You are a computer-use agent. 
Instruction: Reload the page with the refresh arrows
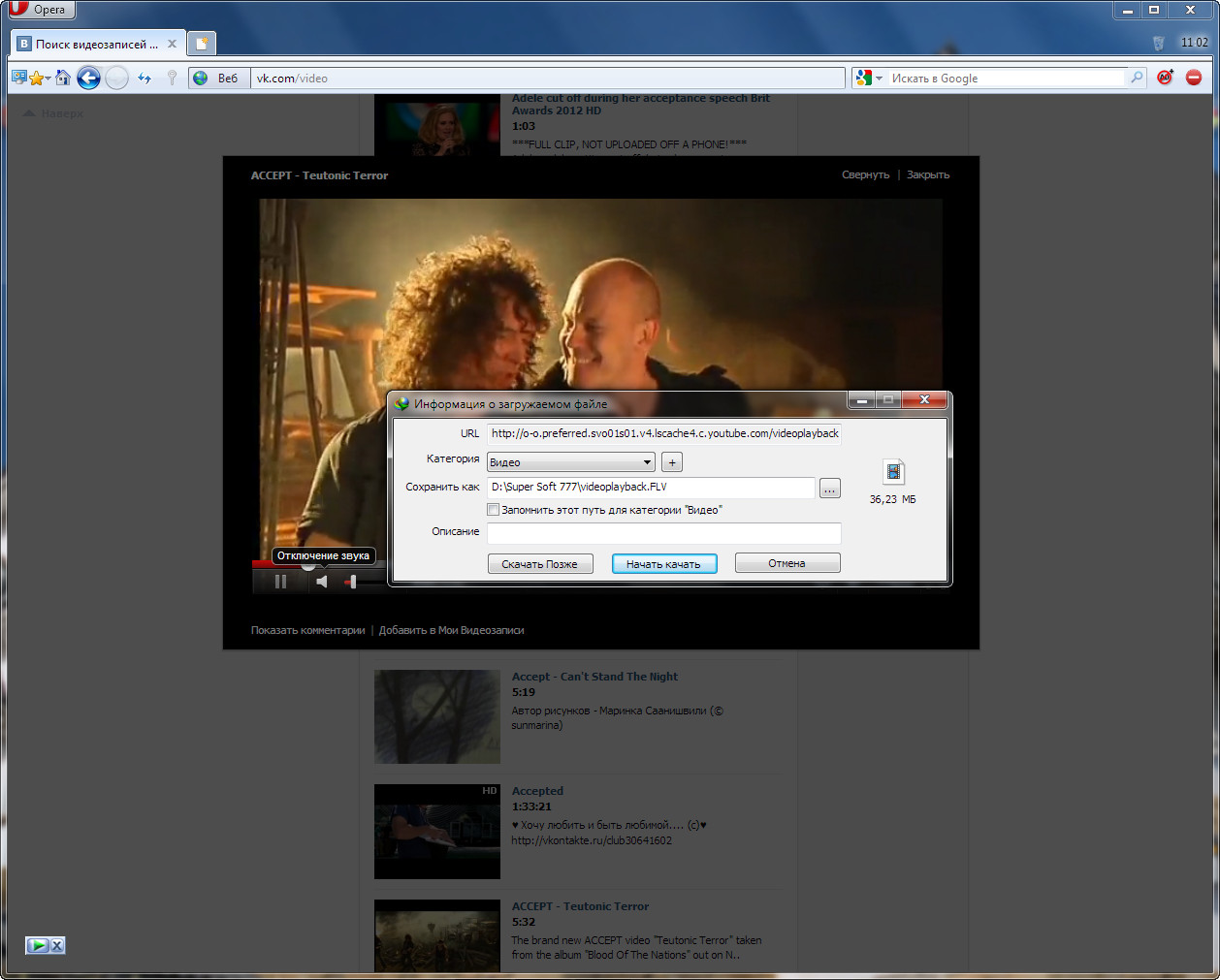click(x=144, y=78)
